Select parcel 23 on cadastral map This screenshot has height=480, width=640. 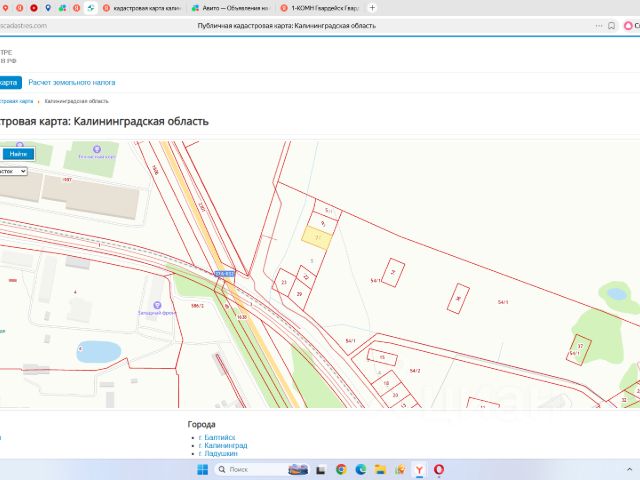coord(284,282)
